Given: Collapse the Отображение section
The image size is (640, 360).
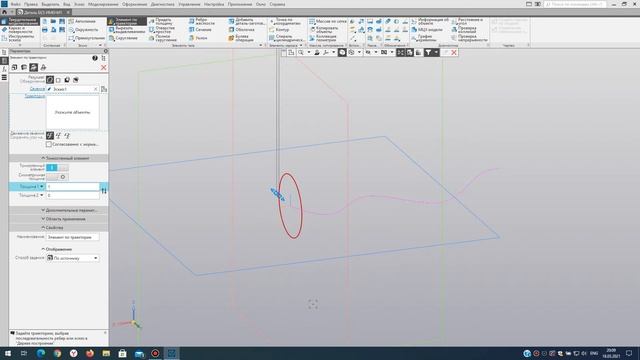Looking at the screenshot, I should pos(58,249).
